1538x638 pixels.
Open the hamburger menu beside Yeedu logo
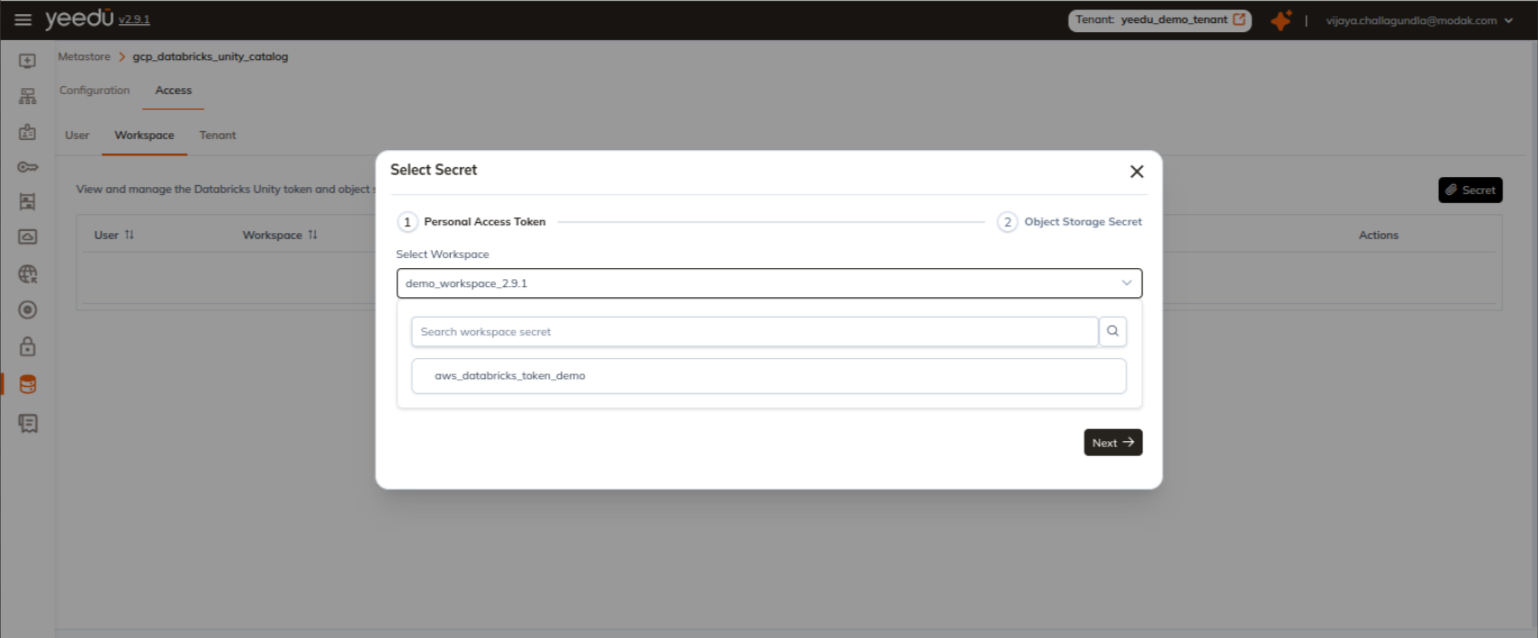[22, 20]
